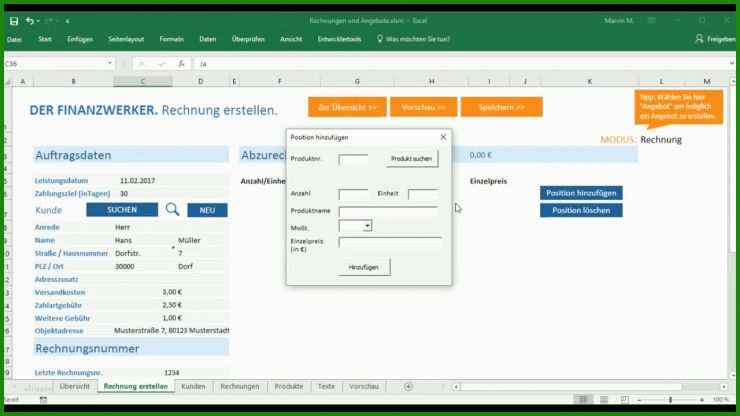Open the Formeln ribbon tab
The width and height of the screenshot is (740, 416).
171,39
